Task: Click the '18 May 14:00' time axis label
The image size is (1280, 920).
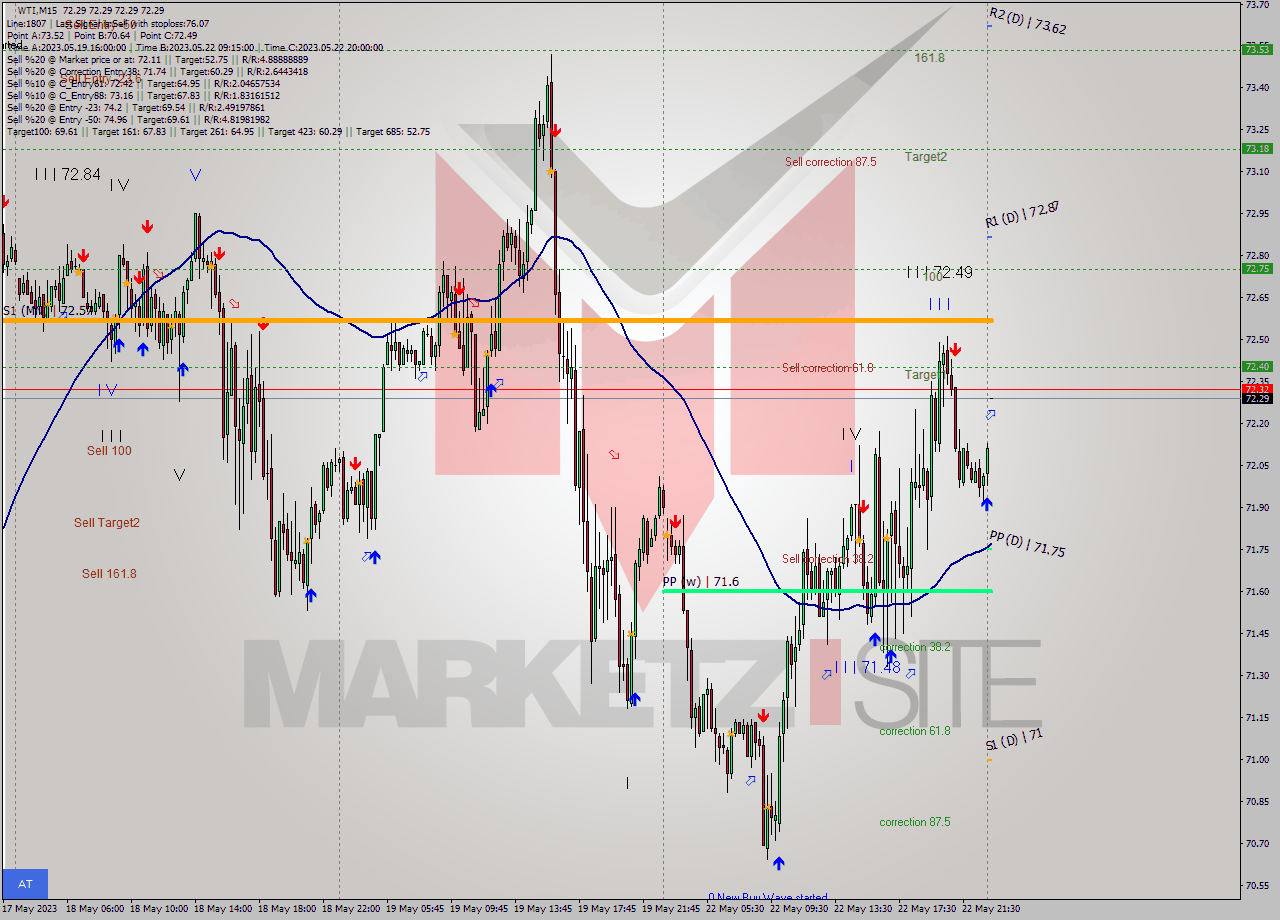Action: [222, 909]
